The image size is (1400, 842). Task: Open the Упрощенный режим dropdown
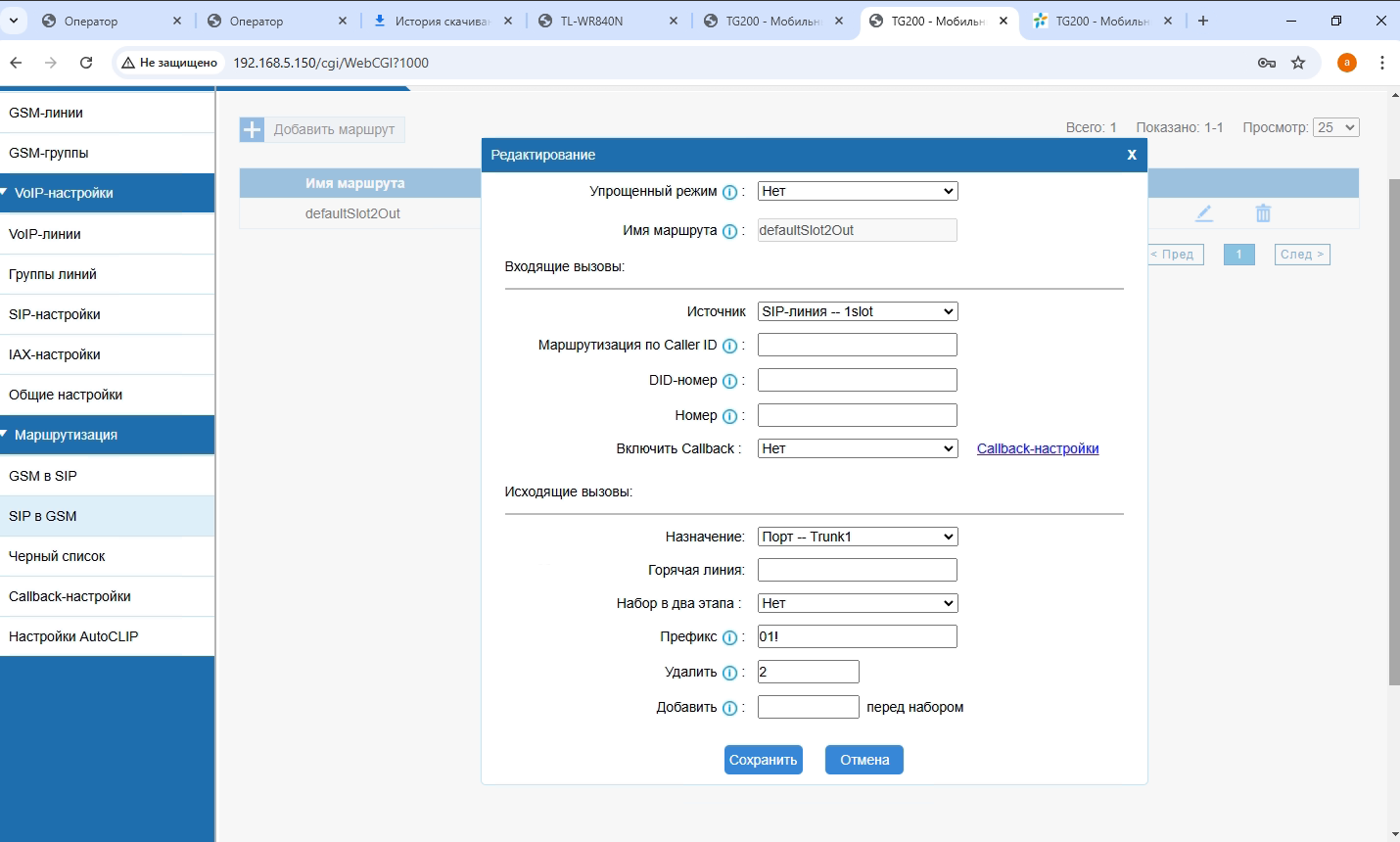pyautogui.click(x=858, y=191)
